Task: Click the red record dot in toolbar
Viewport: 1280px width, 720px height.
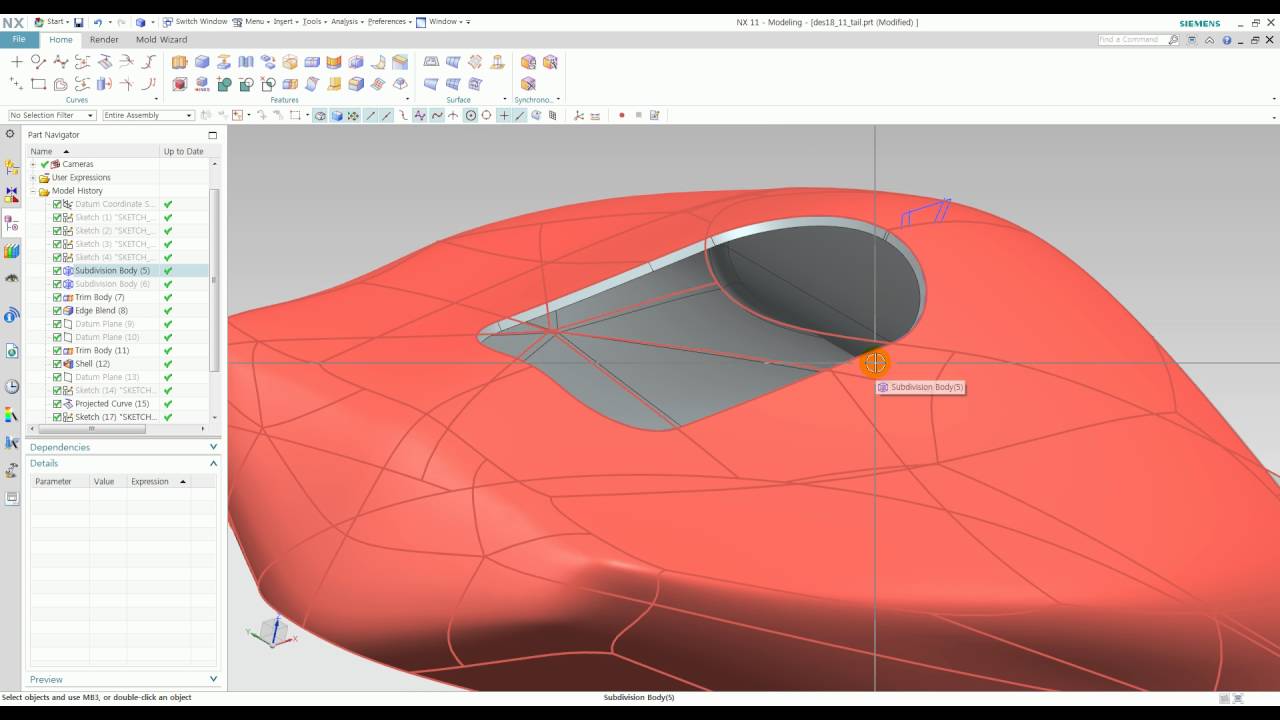Action: (x=622, y=115)
